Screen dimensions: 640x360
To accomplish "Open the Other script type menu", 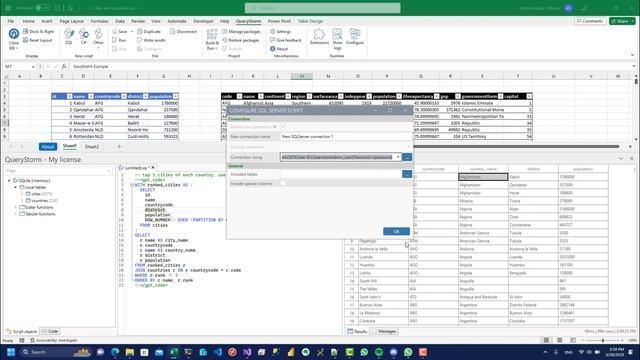I will coord(98,38).
